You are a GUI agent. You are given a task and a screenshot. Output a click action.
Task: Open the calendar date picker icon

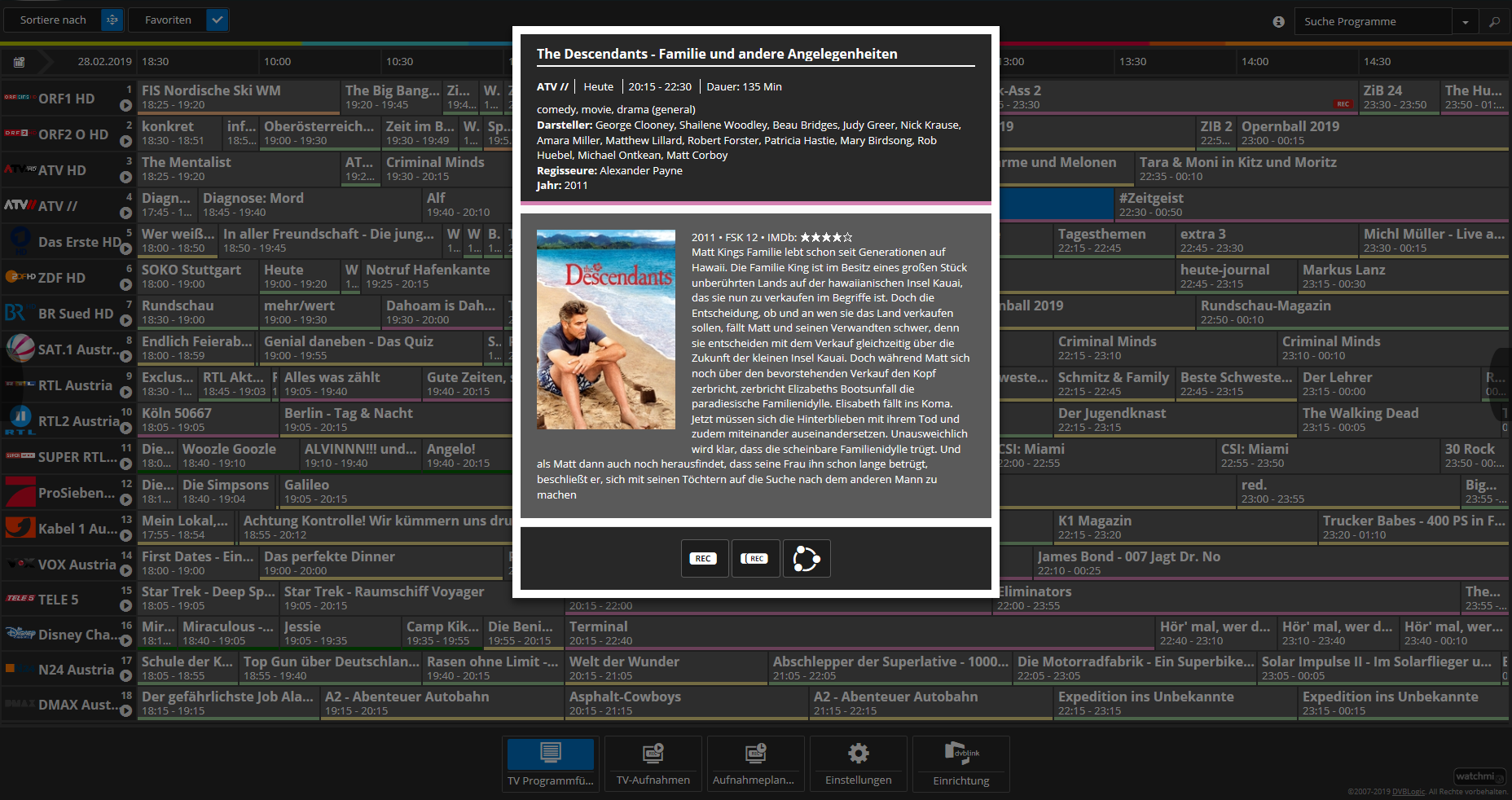20,62
